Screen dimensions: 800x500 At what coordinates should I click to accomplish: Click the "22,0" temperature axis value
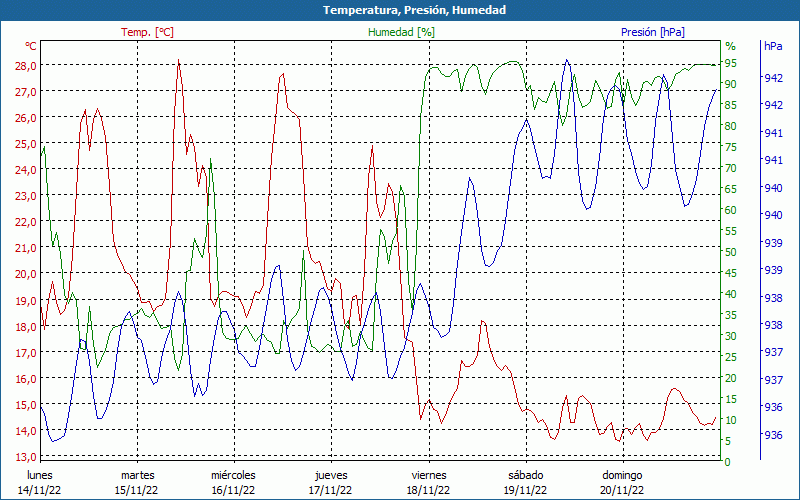pos(26,222)
